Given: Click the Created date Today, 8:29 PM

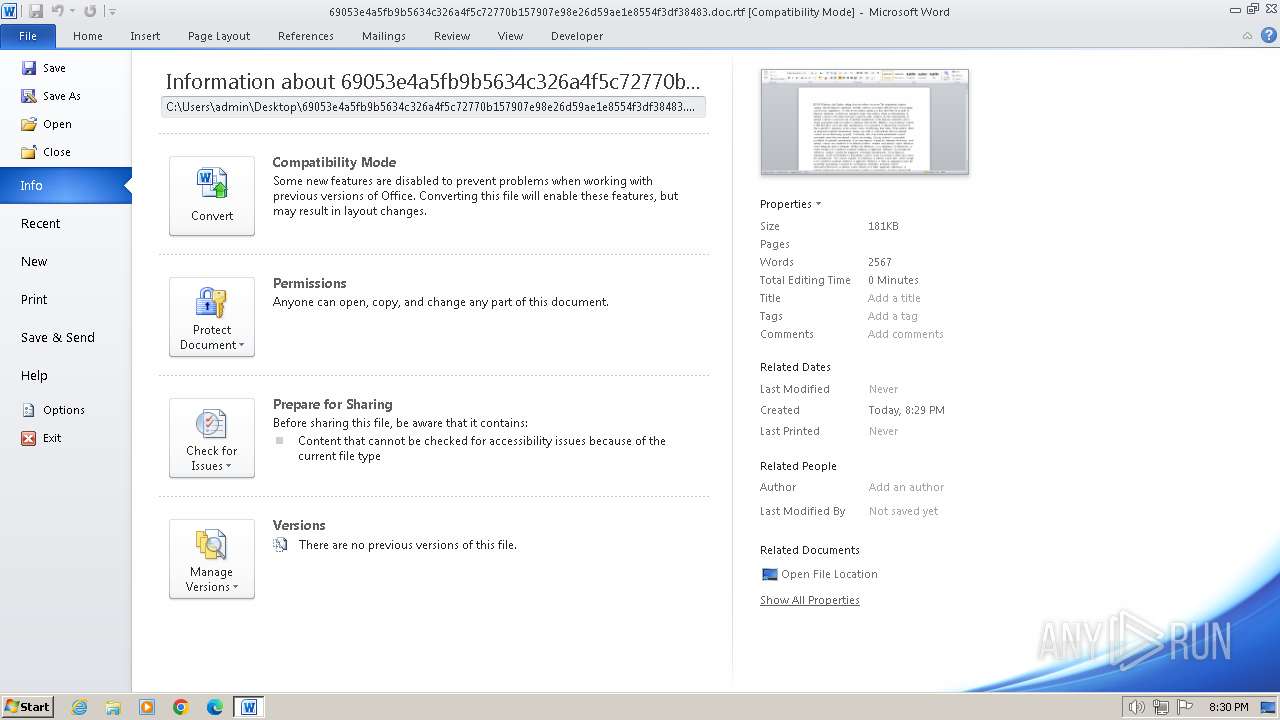Looking at the screenshot, I should pyautogui.click(x=906, y=410).
